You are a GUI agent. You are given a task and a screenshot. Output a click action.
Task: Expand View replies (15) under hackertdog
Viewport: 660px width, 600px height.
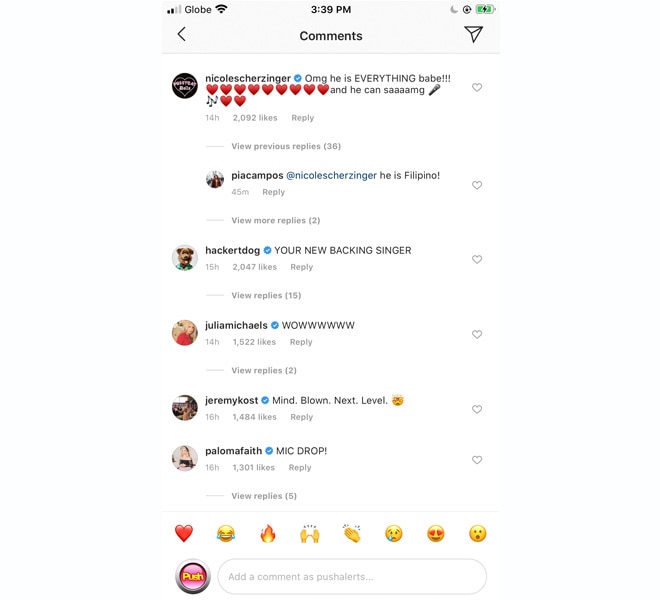pyautogui.click(x=266, y=295)
